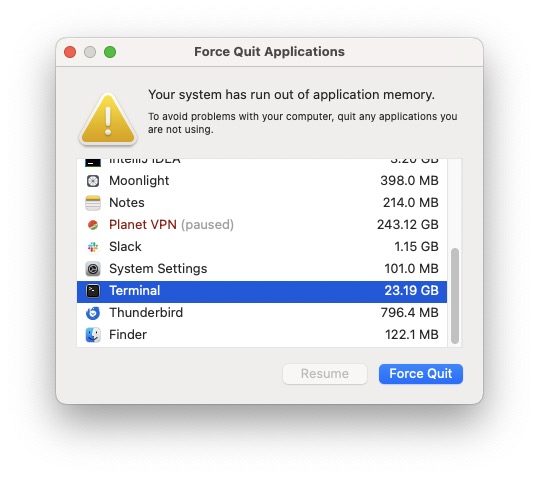
Task: Click the partially visible IntelliJ IDEA icon
Action: click(93, 163)
